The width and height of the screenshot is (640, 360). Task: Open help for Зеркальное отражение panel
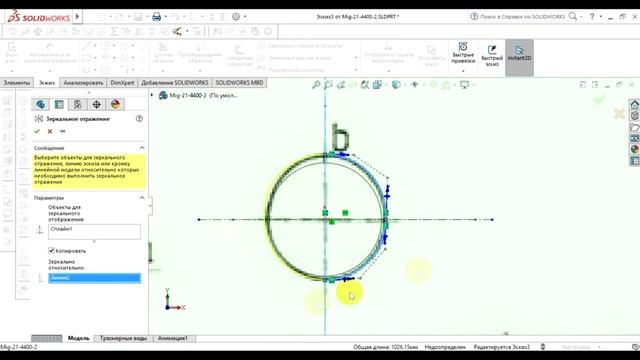tap(139, 119)
